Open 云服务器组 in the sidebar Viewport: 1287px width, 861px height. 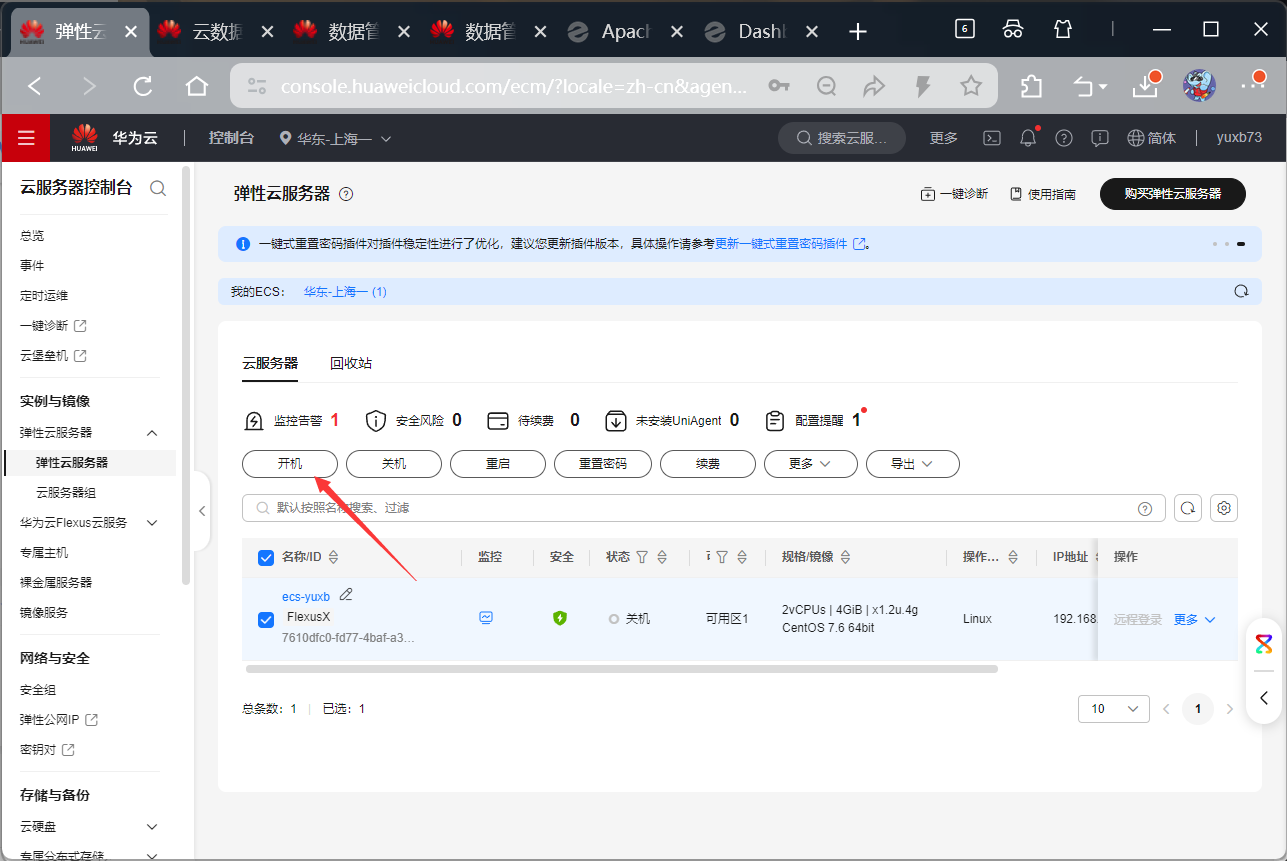click(x=66, y=493)
